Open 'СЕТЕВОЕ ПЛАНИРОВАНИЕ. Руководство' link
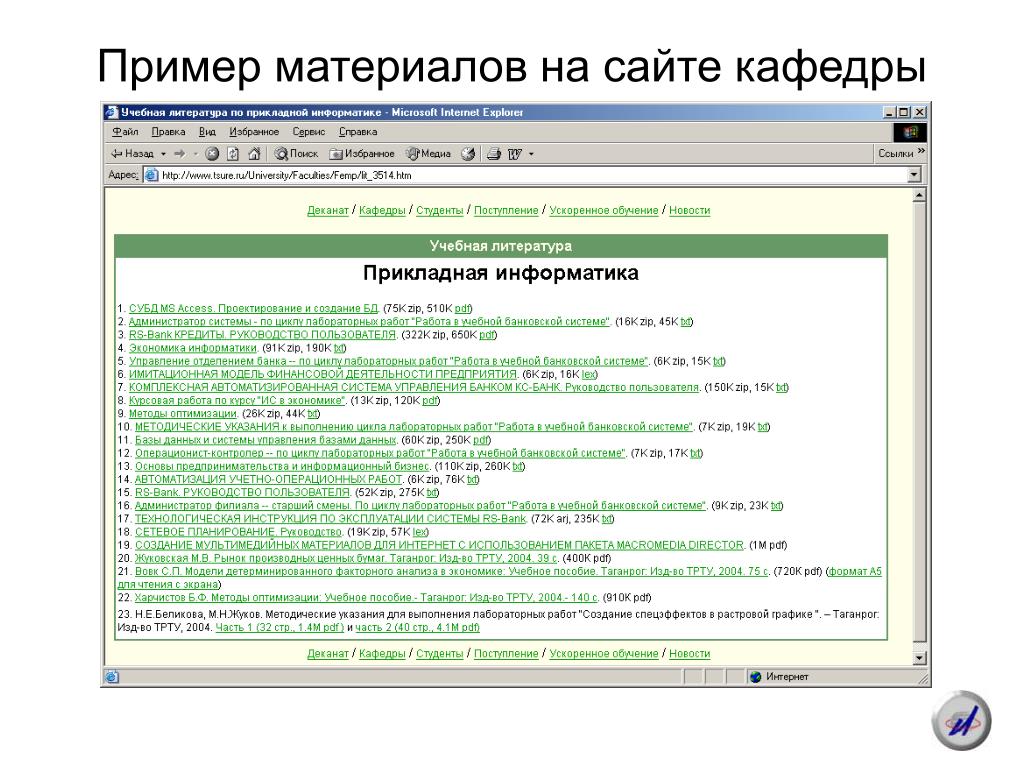Viewport: 1024px width, 768px height. point(238,532)
